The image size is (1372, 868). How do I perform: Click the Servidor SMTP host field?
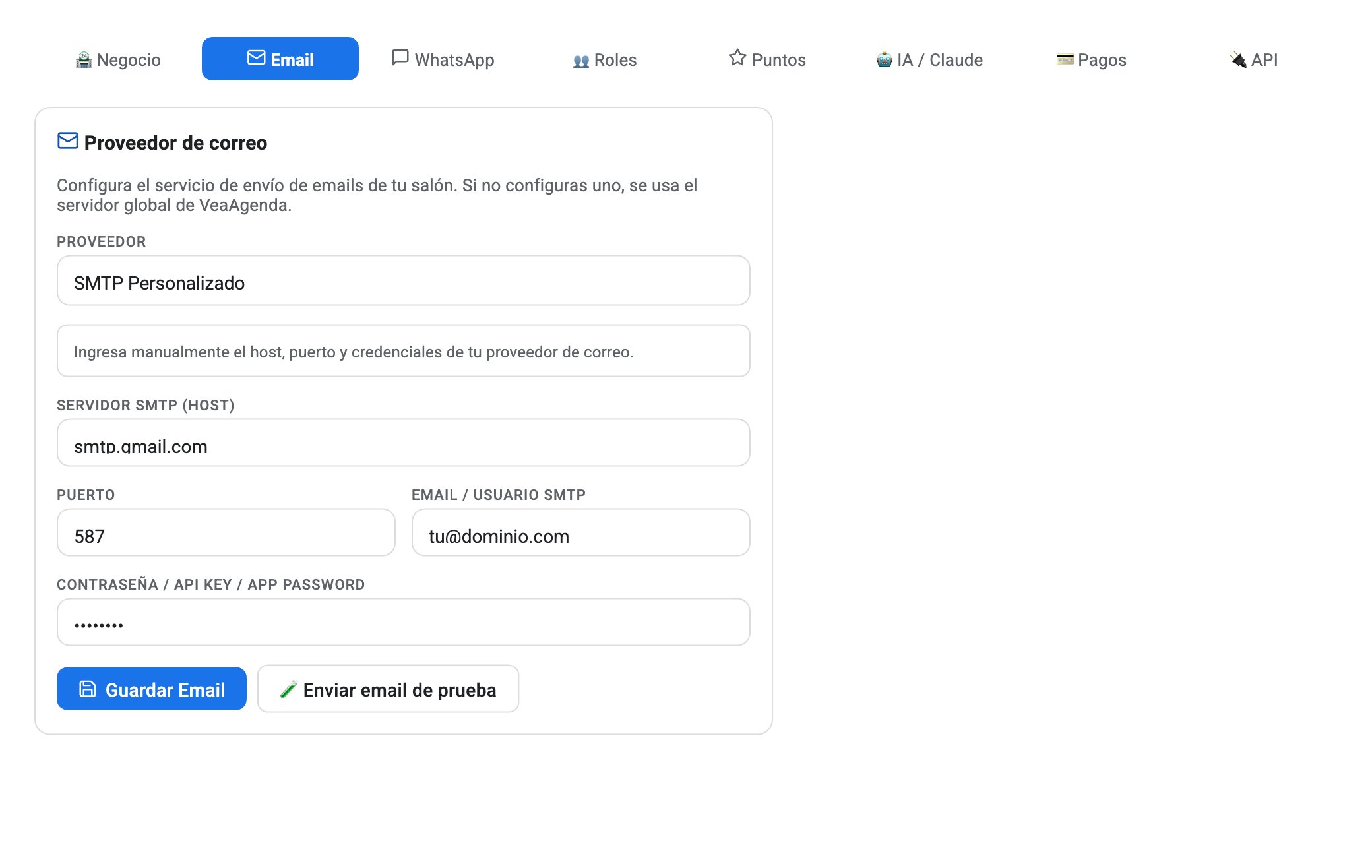click(404, 443)
